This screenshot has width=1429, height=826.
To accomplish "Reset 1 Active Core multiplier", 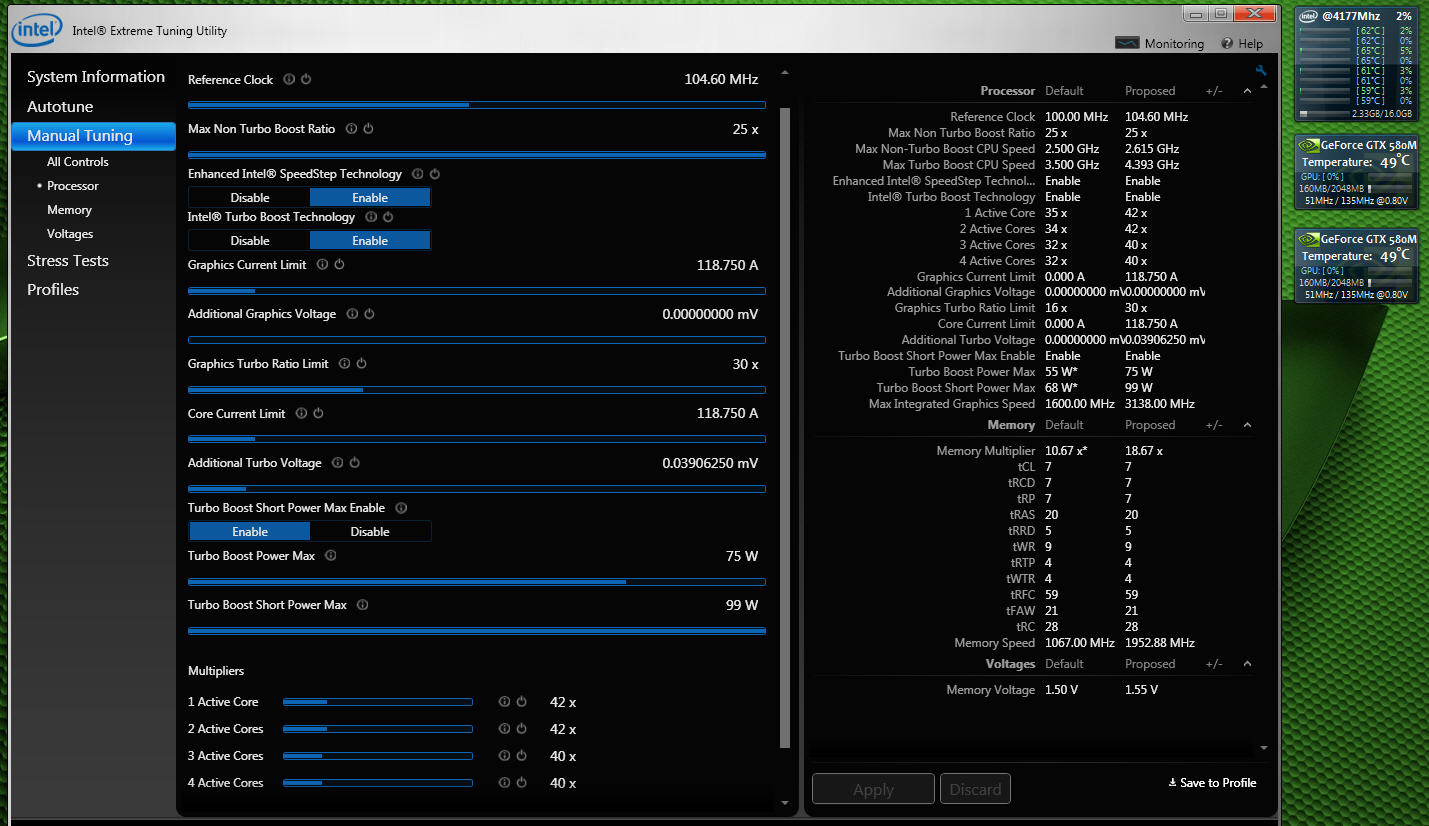I will (x=521, y=702).
